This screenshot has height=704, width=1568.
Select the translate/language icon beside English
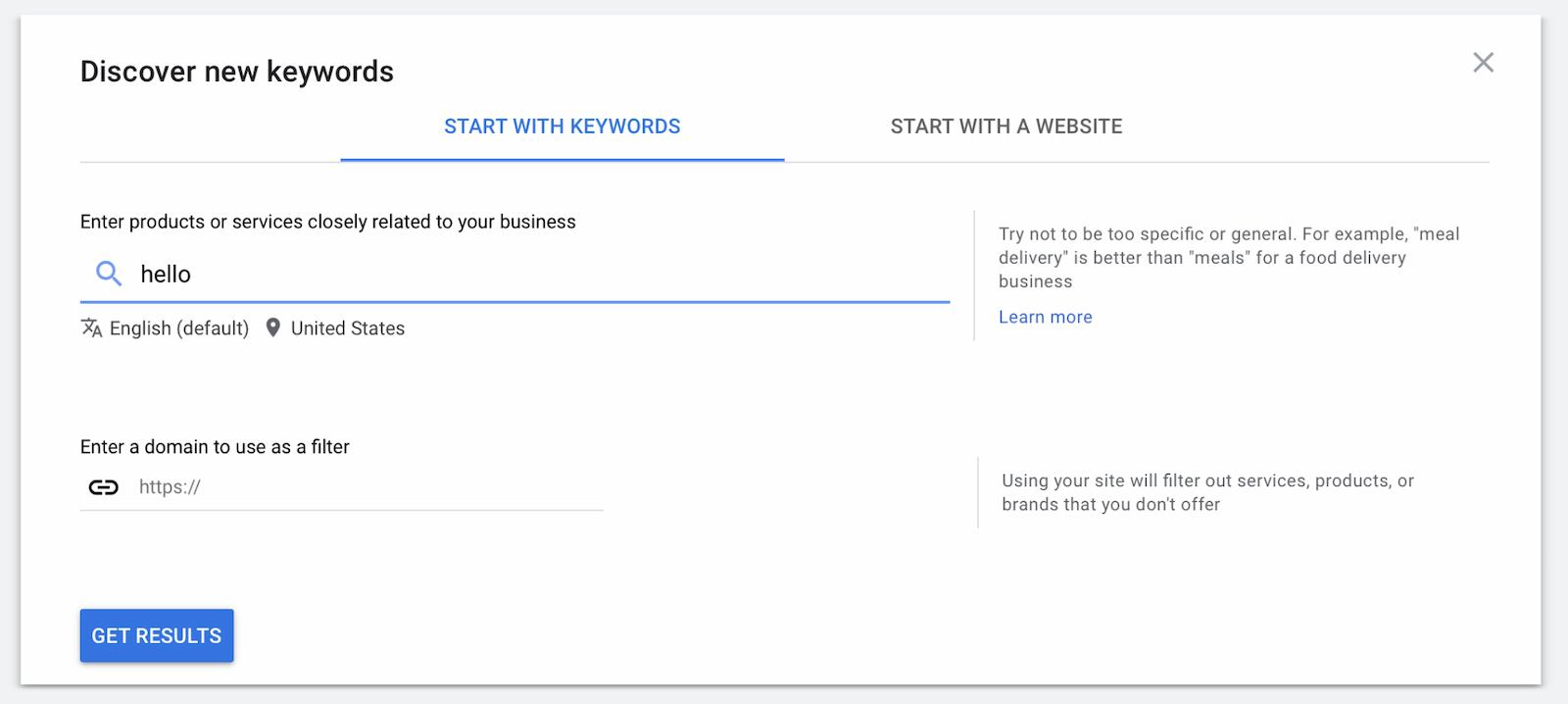pos(91,327)
